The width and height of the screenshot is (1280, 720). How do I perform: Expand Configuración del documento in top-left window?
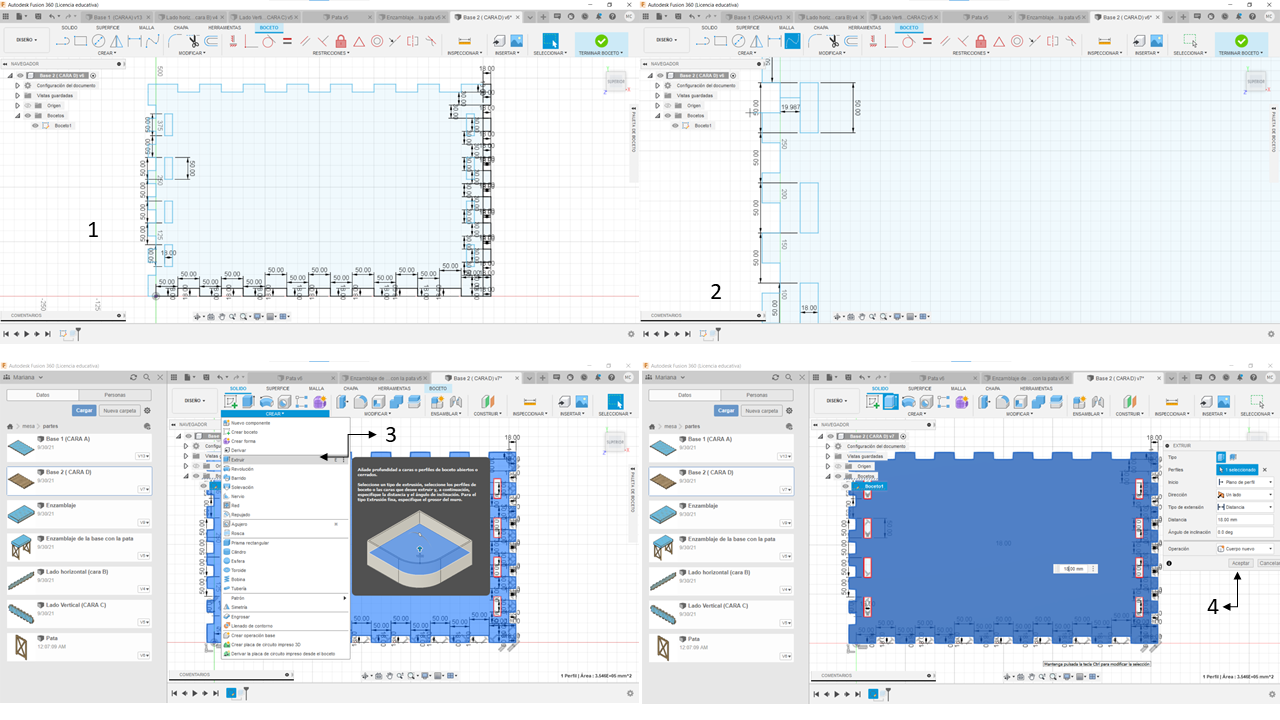(17, 85)
